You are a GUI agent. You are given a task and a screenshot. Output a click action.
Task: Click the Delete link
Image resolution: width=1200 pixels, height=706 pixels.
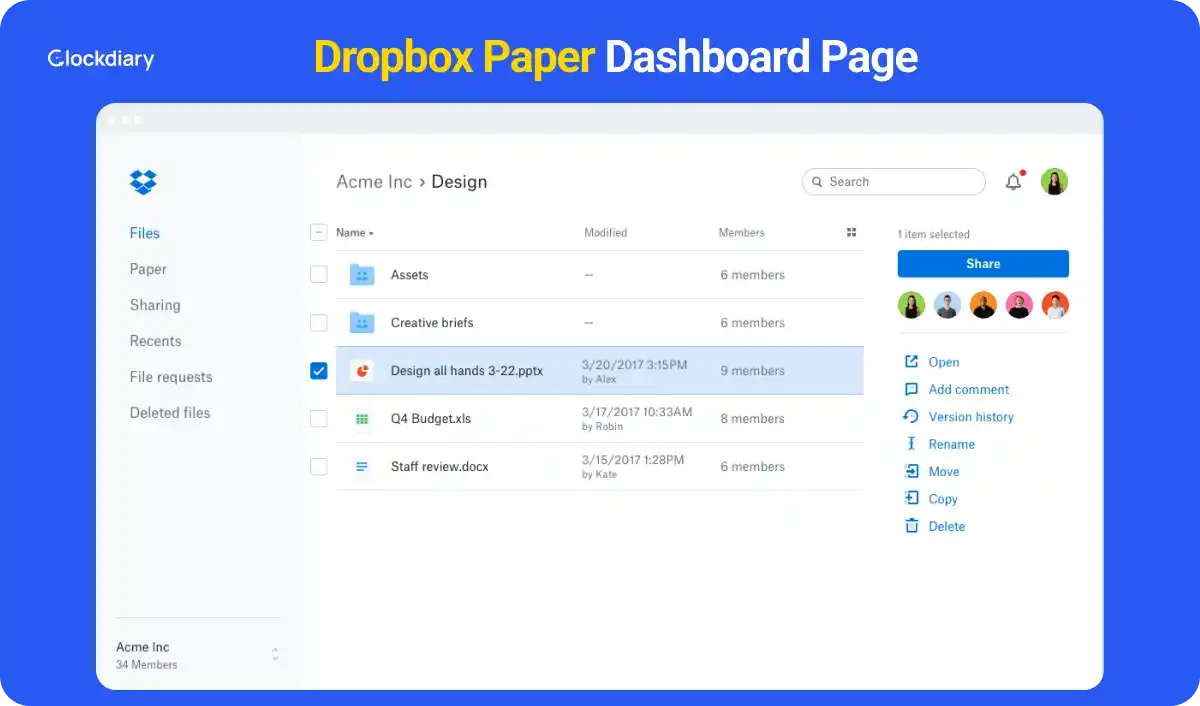pyautogui.click(x=947, y=526)
